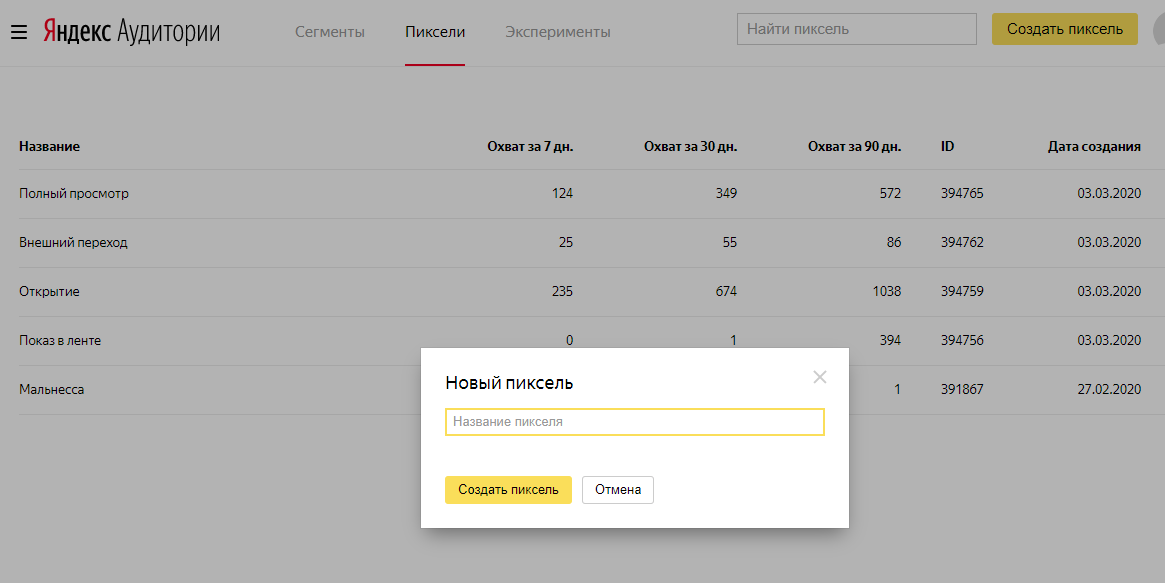1165x583 pixels.
Task: Click the Охват за 90 дн. header
Action: pyautogui.click(x=854, y=146)
